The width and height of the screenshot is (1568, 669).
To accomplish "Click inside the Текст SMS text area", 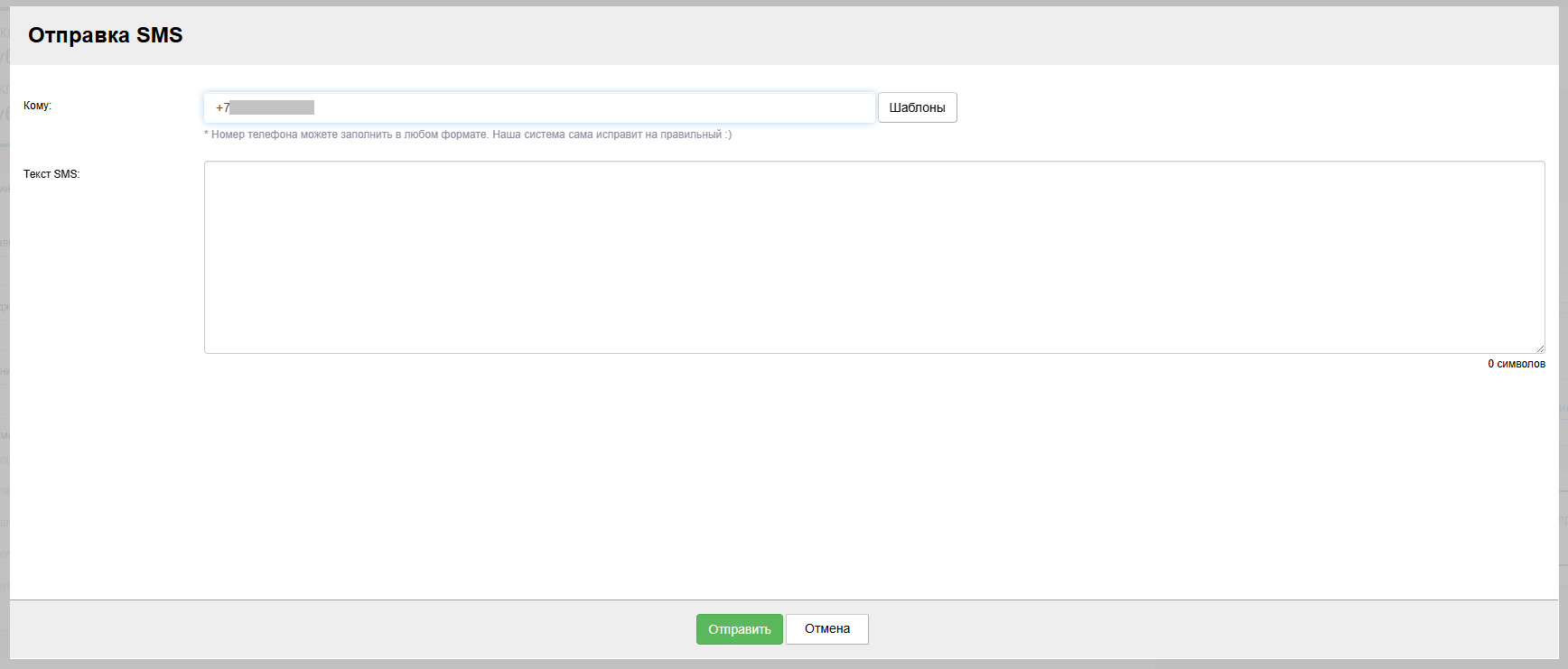I will (873, 257).
